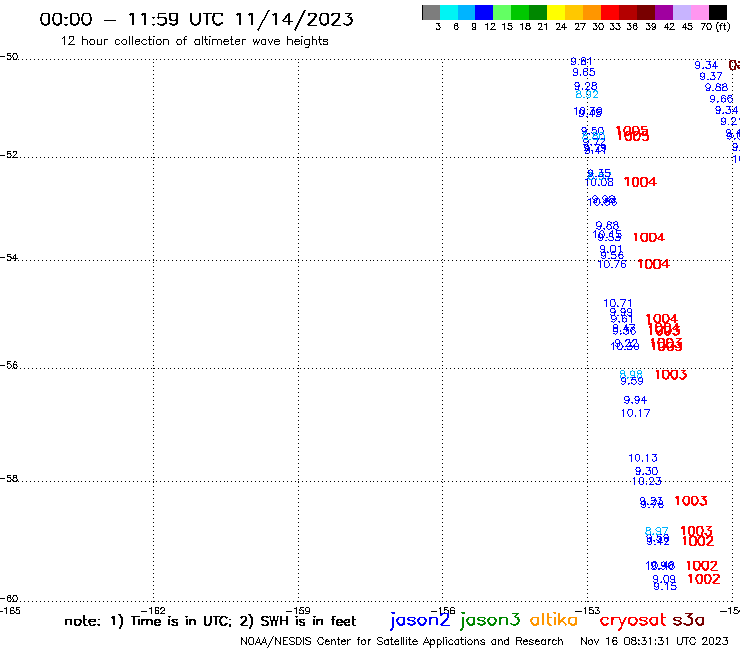Click the s3a satellite label
740x650 pixels.
tap(688, 620)
